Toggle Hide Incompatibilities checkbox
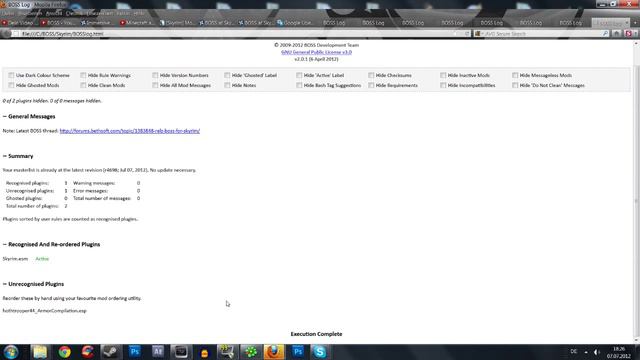Screen dimensions: 640x360 click(x=443, y=85)
